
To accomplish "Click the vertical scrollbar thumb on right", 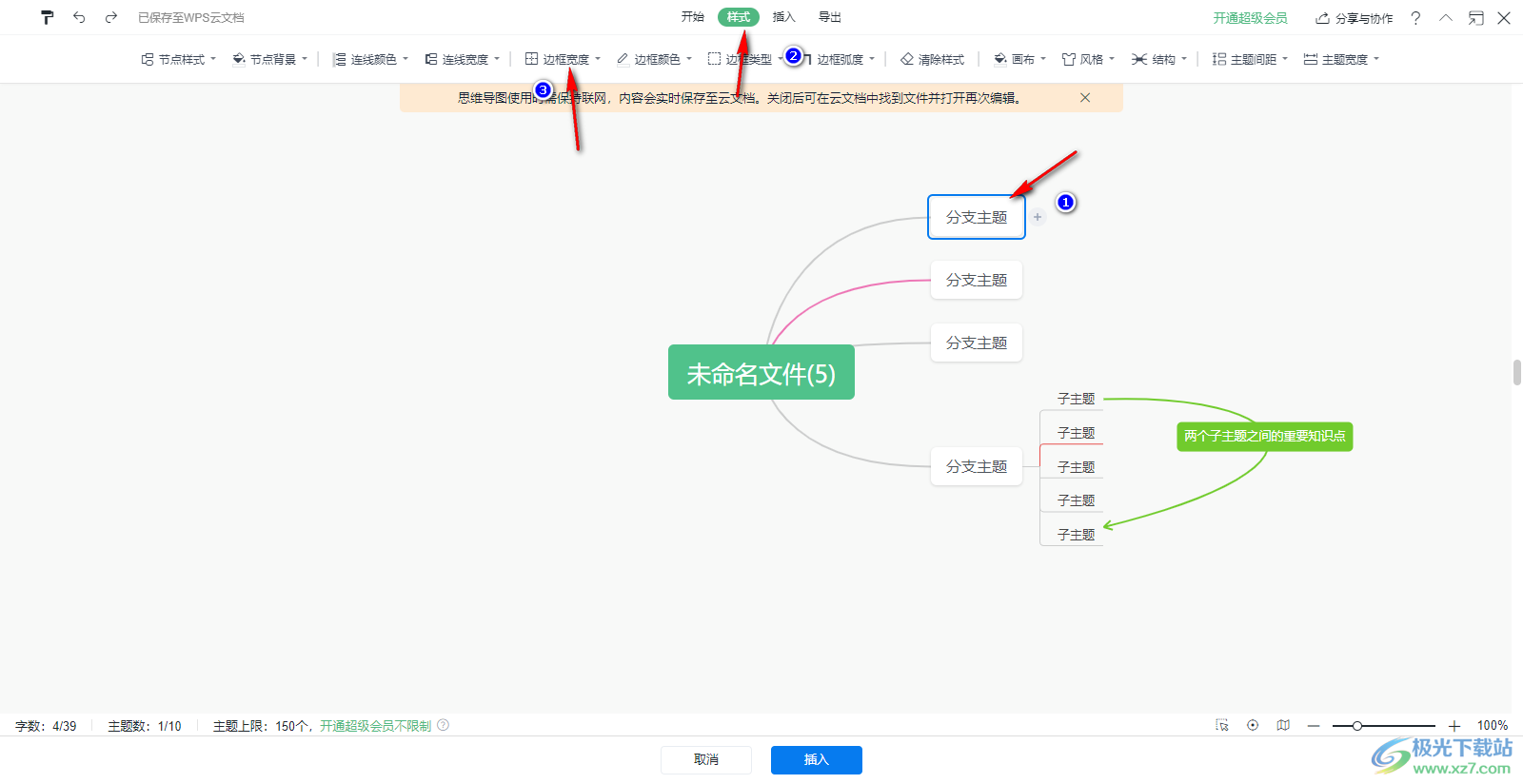I will coord(1517,372).
